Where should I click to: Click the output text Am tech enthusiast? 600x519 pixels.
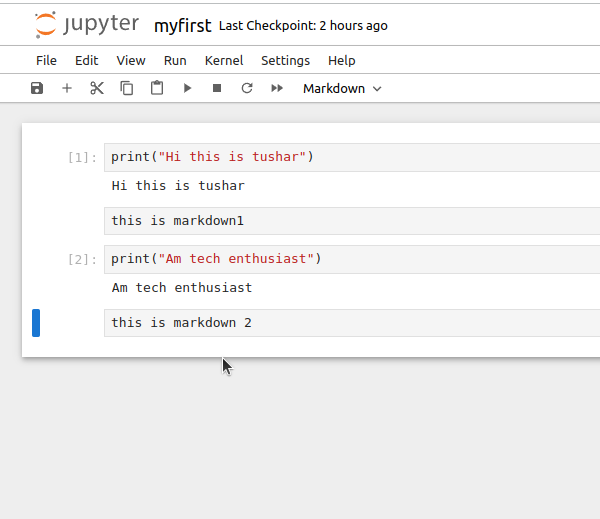click(x=182, y=288)
